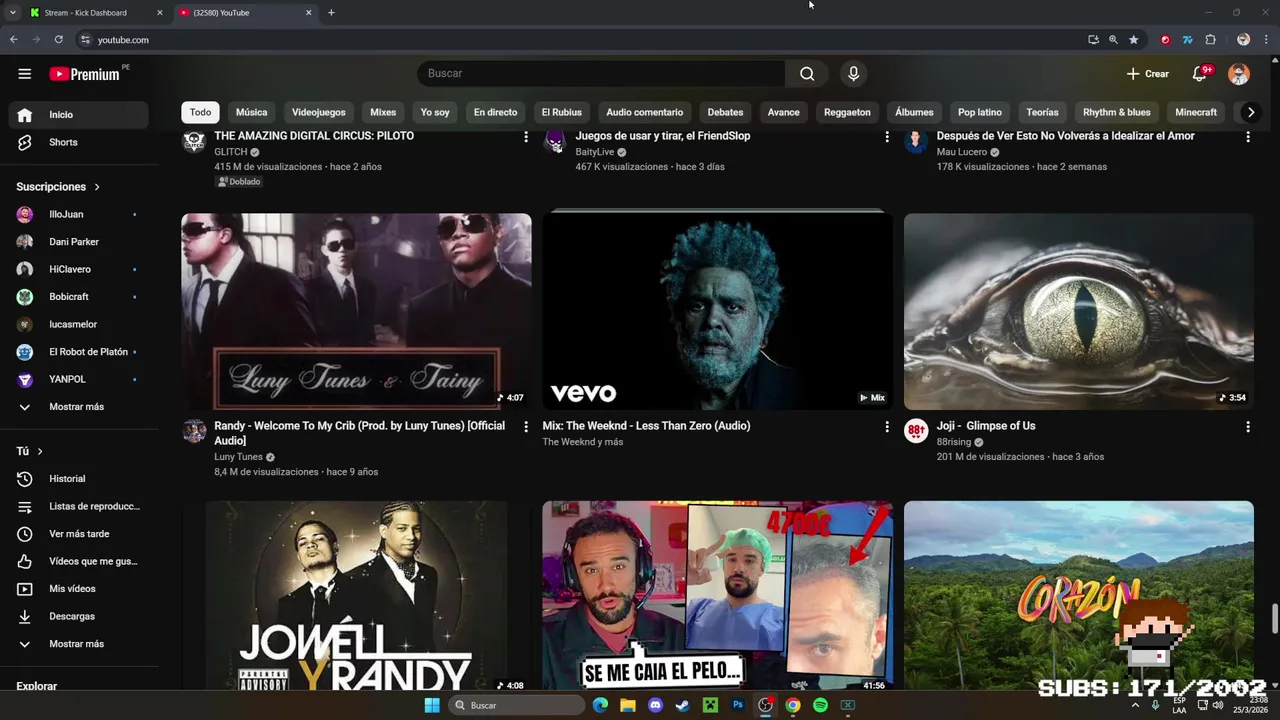The height and width of the screenshot is (720, 1280).
Task: Open the 88rising channel link
Action: point(954,442)
